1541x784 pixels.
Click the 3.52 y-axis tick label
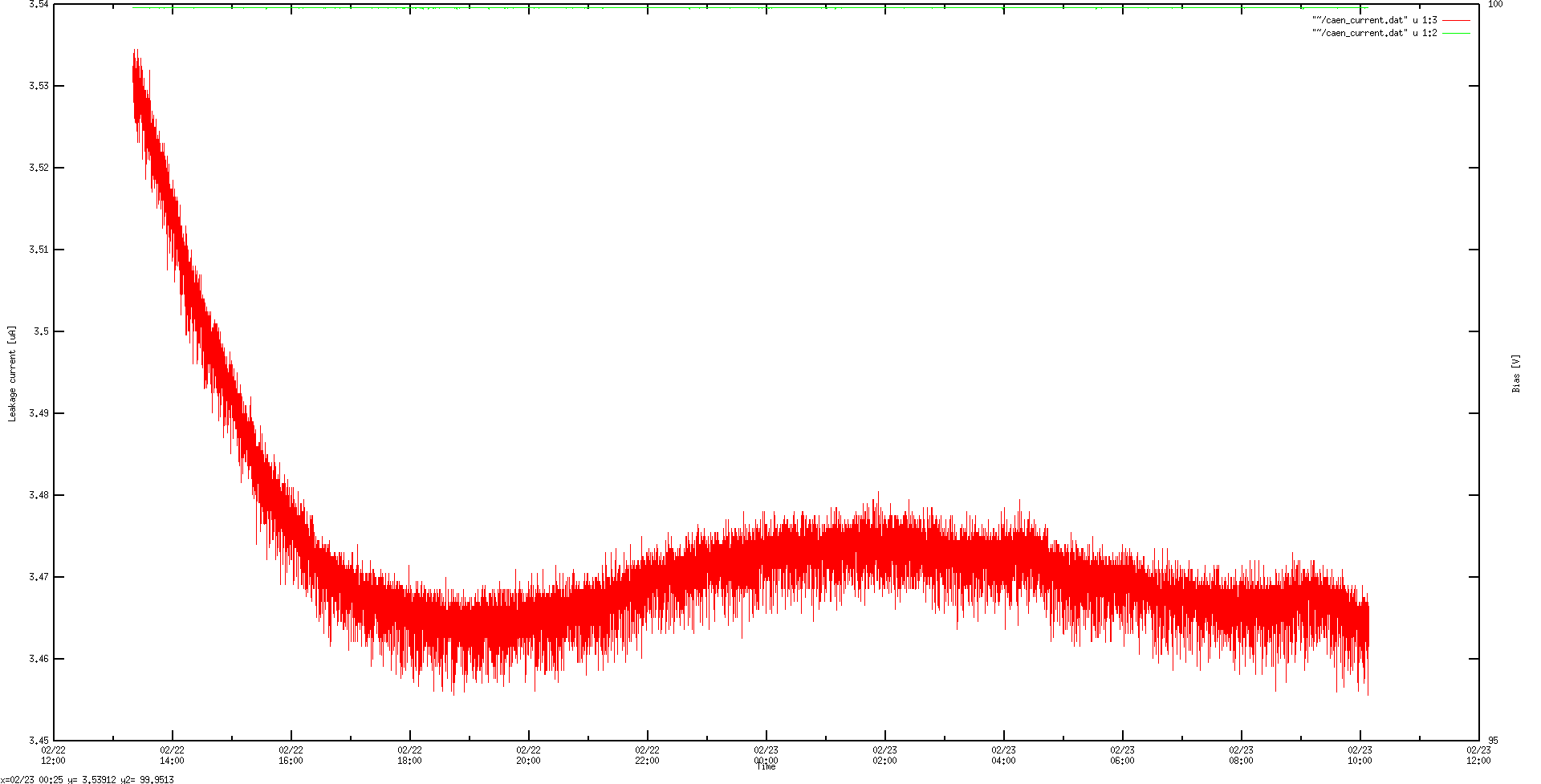pos(39,168)
